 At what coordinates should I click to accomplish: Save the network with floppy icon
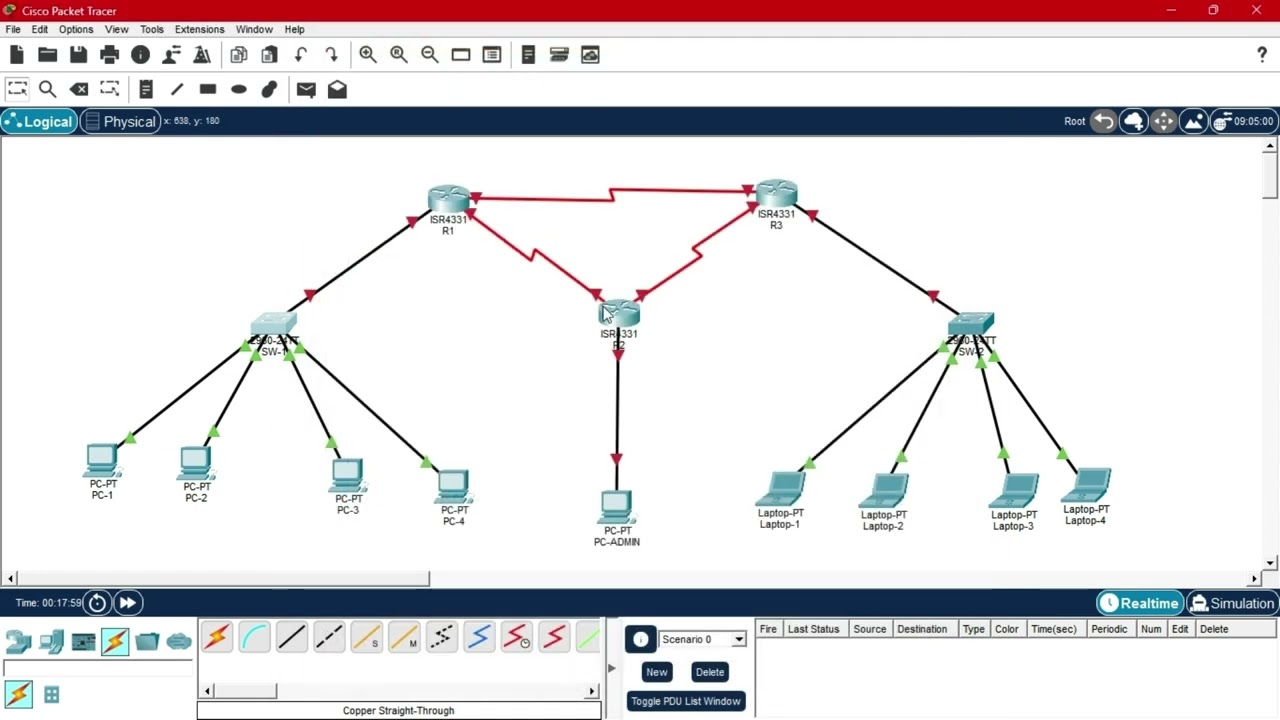pyautogui.click(x=78, y=55)
